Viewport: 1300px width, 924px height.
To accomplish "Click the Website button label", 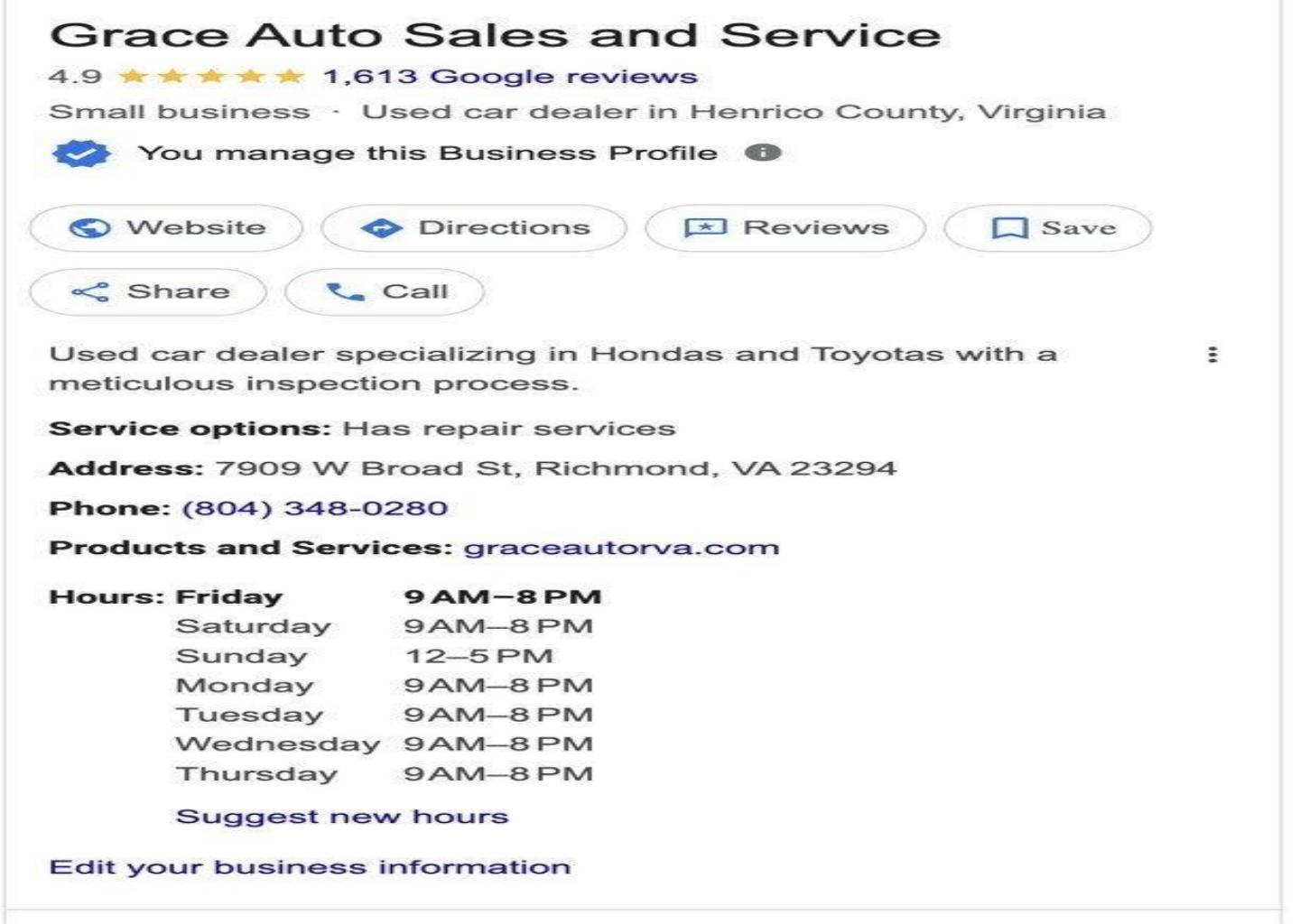I will [196, 227].
